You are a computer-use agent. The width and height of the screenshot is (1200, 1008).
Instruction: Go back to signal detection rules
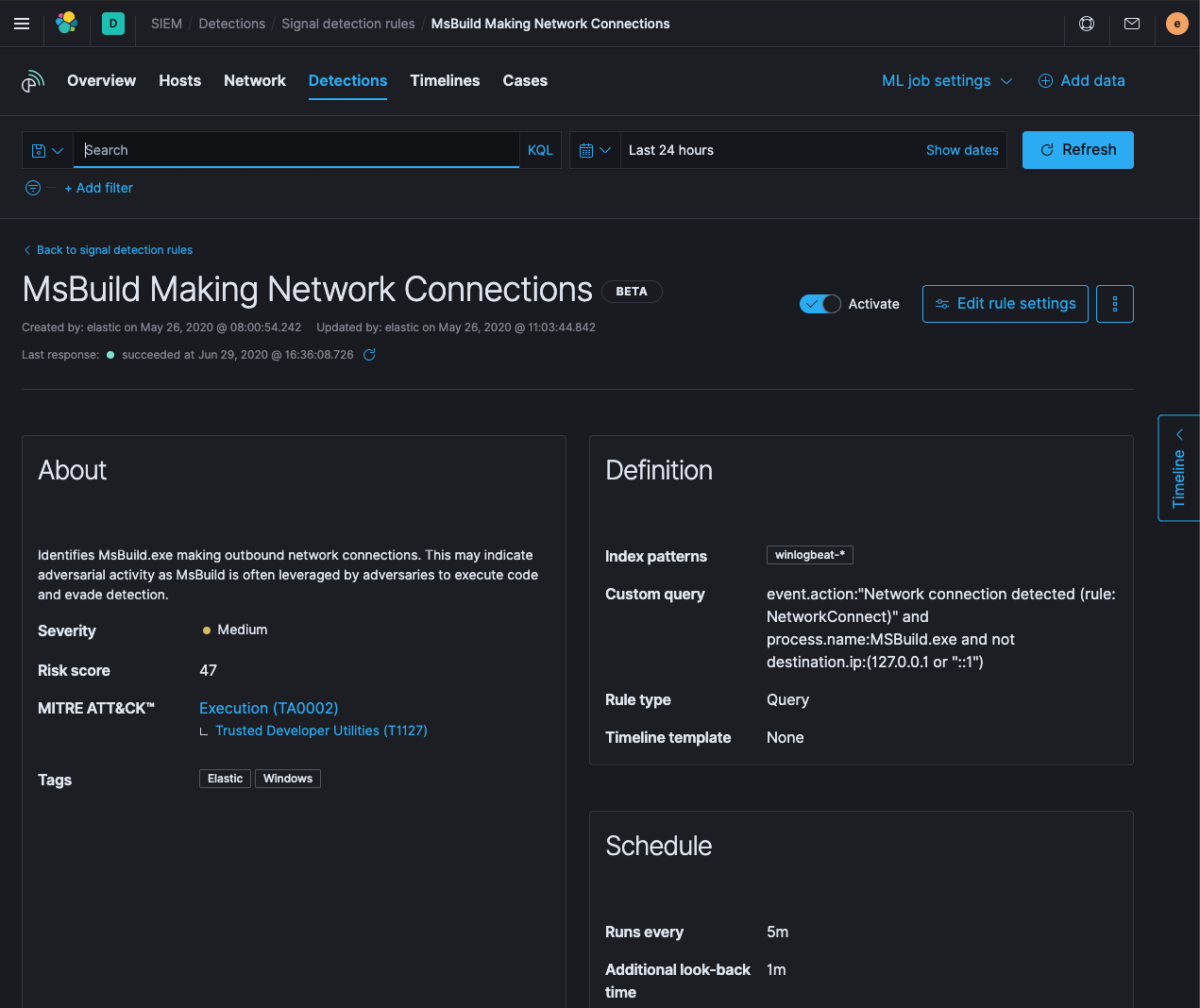(x=108, y=250)
